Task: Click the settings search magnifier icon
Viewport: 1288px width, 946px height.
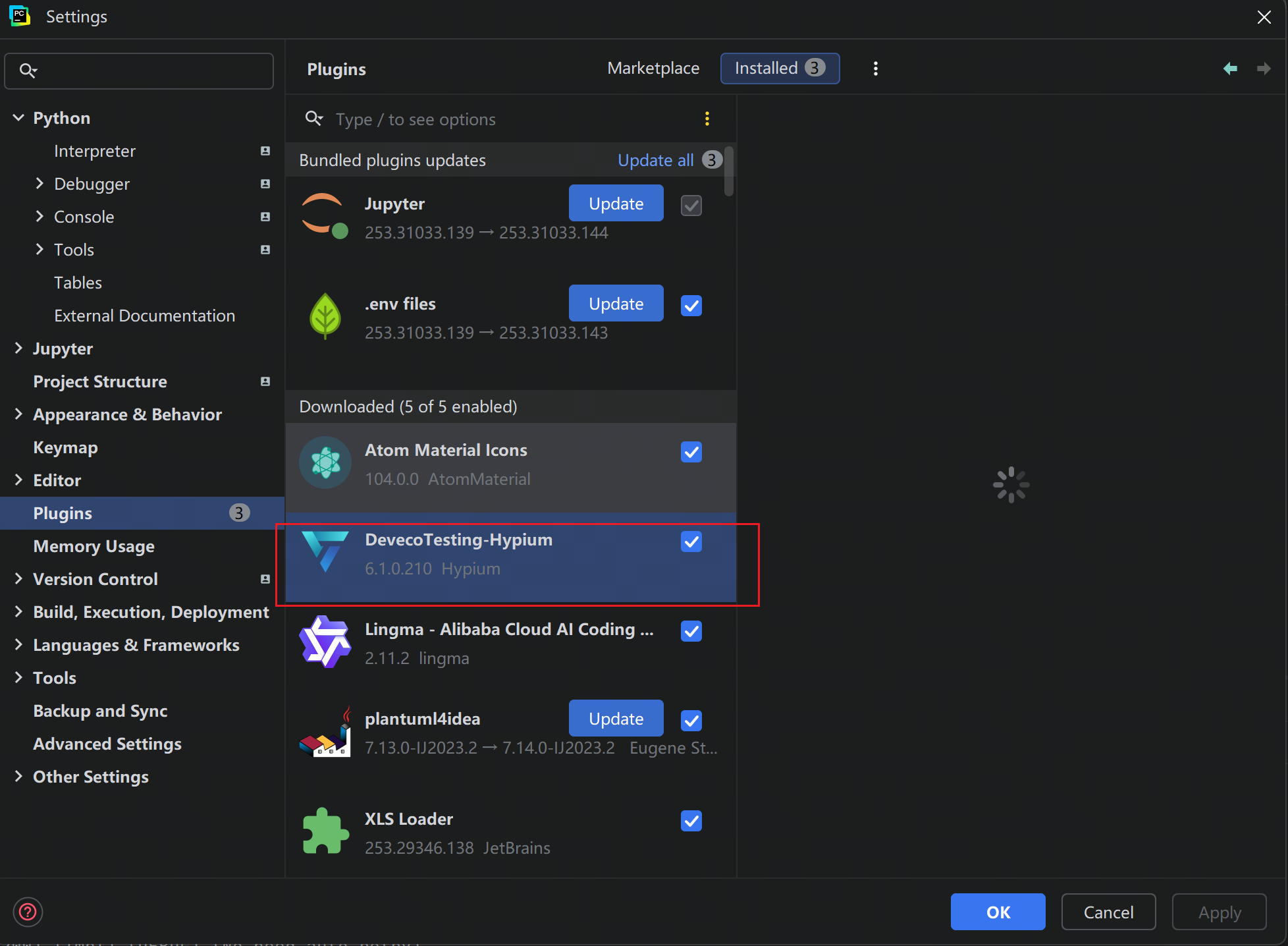Action: [x=28, y=70]
